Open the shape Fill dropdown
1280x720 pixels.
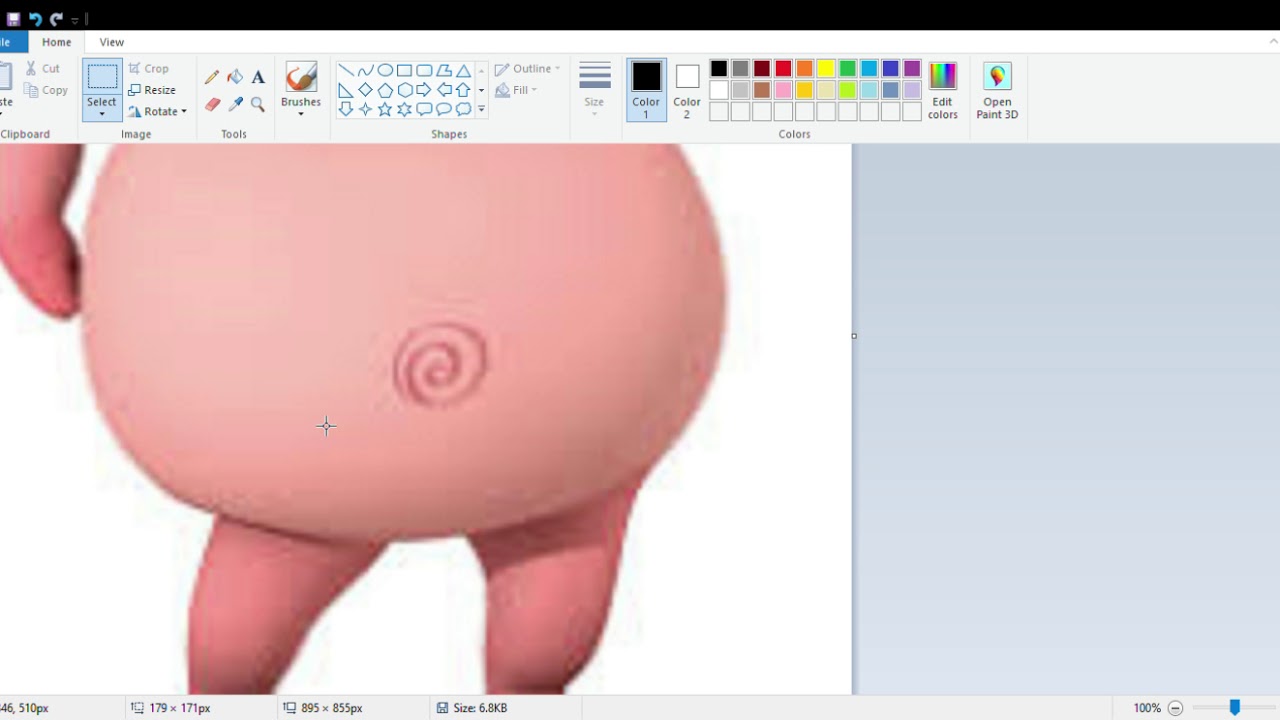516,90
